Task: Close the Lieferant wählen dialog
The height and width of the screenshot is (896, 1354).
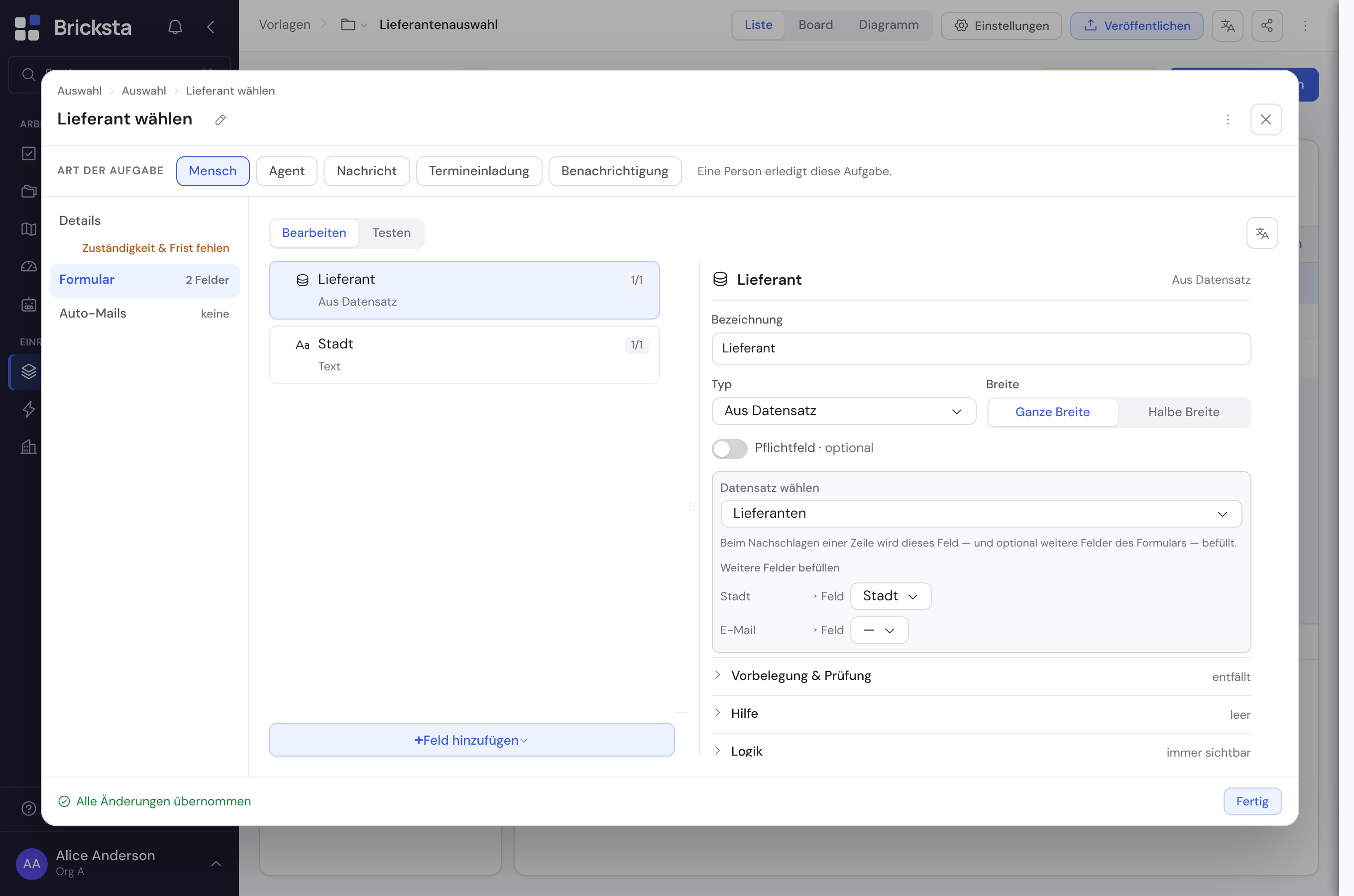Action: [x=1266, y=119]
